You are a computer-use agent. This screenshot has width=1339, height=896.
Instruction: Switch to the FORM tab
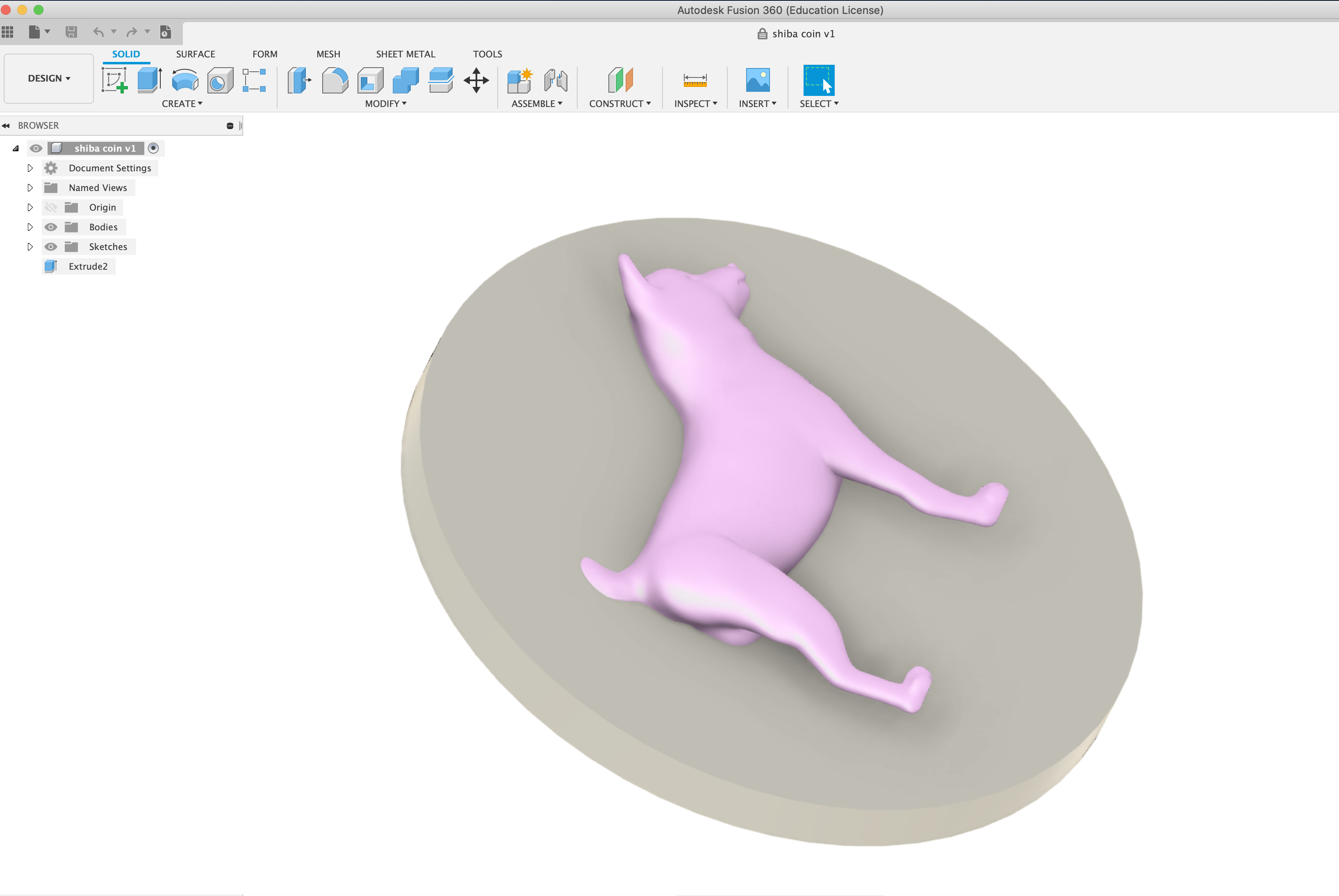265,54
